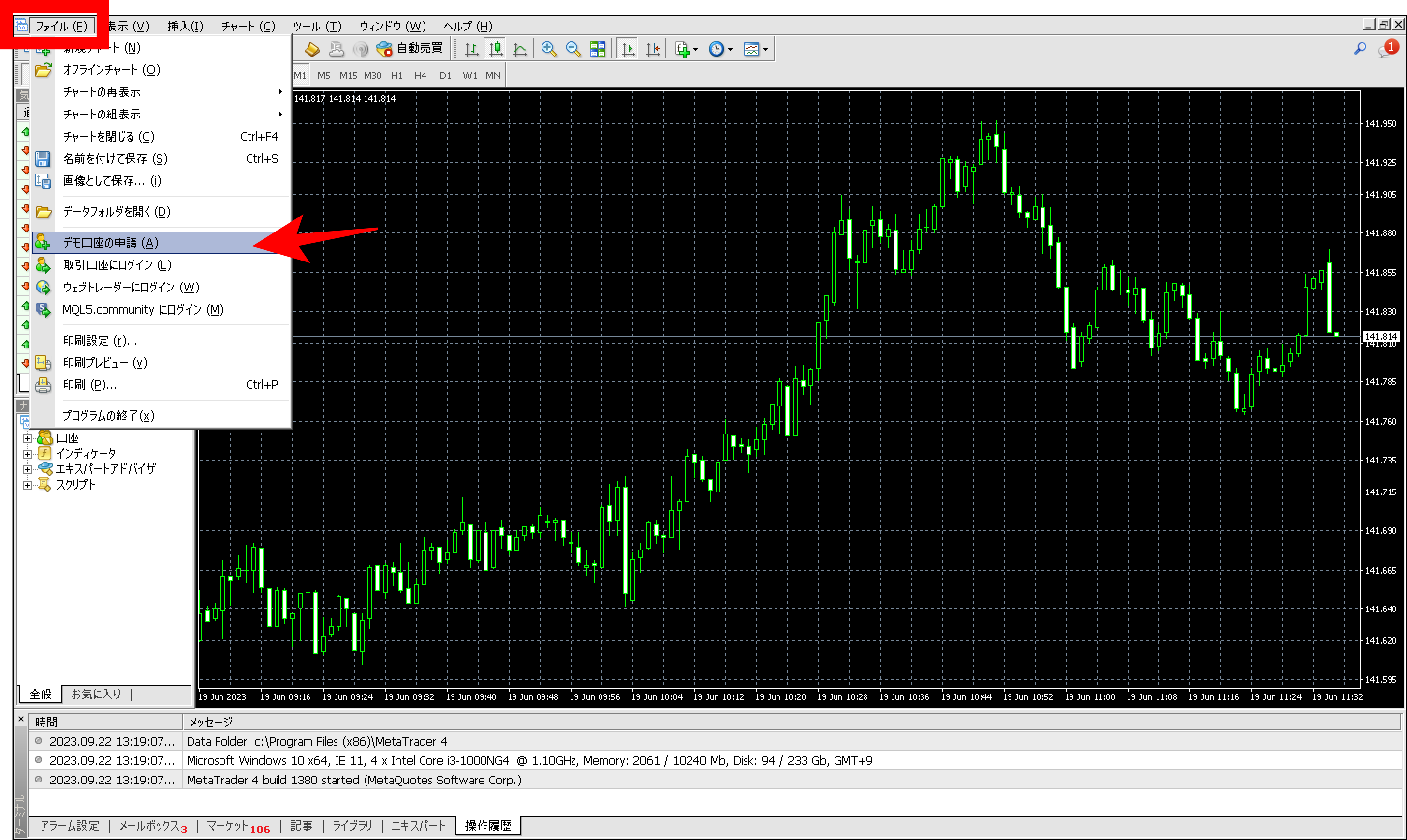Expand the インディケータ tree node

click(x=27, y=454)
